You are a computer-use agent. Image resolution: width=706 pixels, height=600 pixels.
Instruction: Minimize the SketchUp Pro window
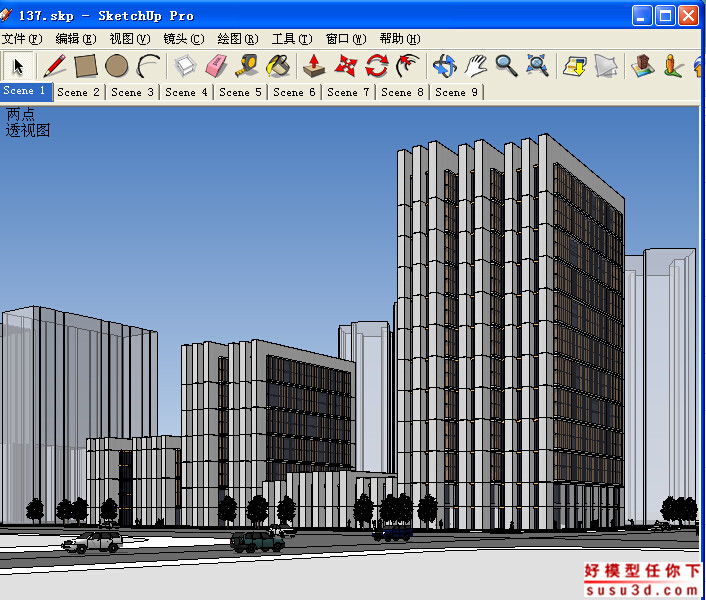point(642,16)
